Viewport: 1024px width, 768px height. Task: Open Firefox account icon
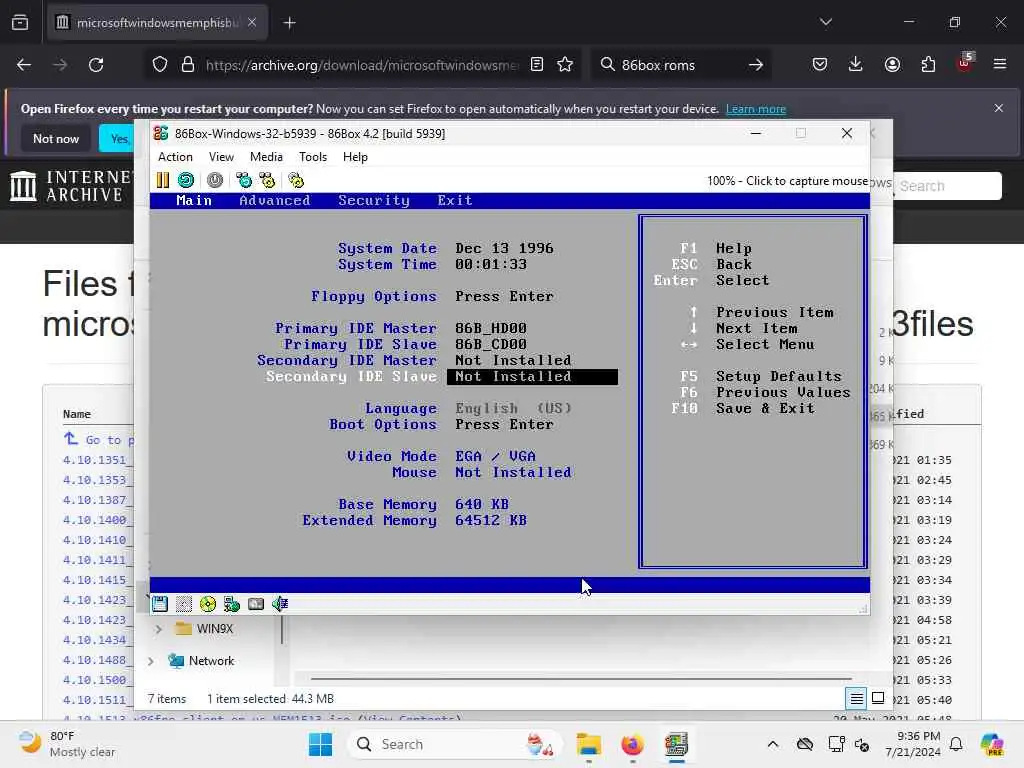point(892,65)
